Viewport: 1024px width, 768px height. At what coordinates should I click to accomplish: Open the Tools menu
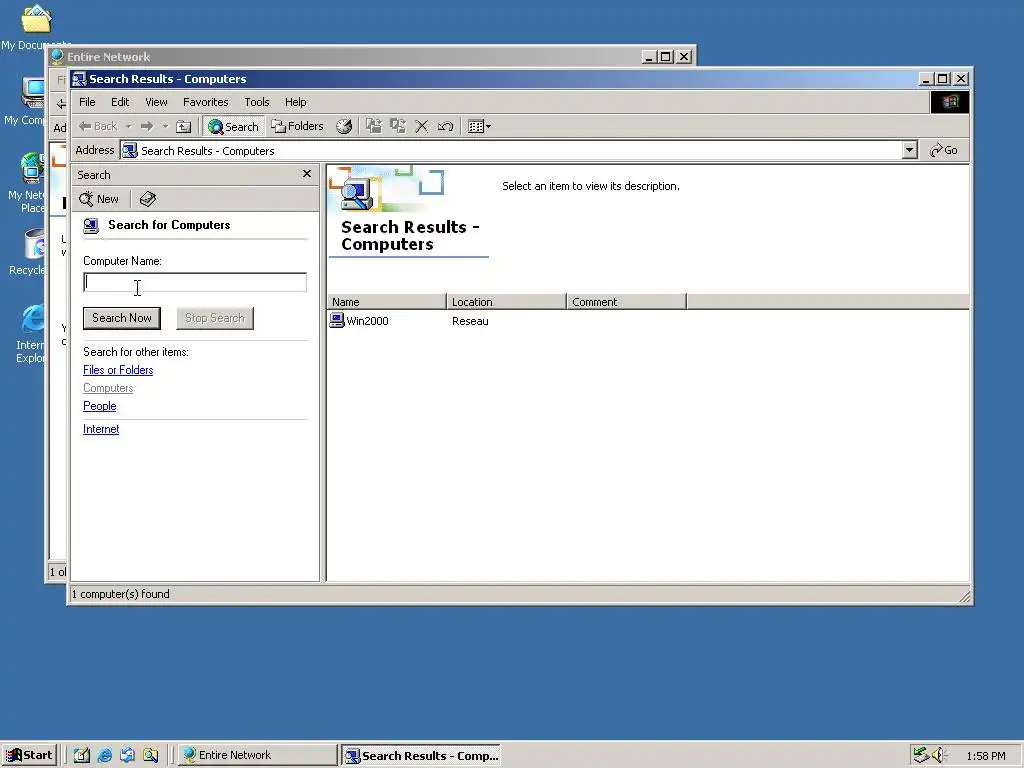(257, 102)
